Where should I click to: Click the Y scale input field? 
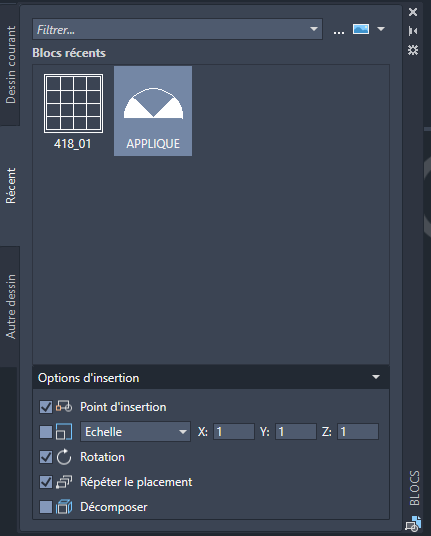[x=296, y=431]
